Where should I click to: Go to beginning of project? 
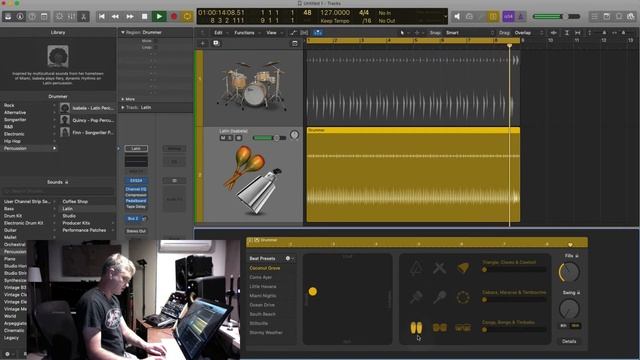tap(102, 16)
